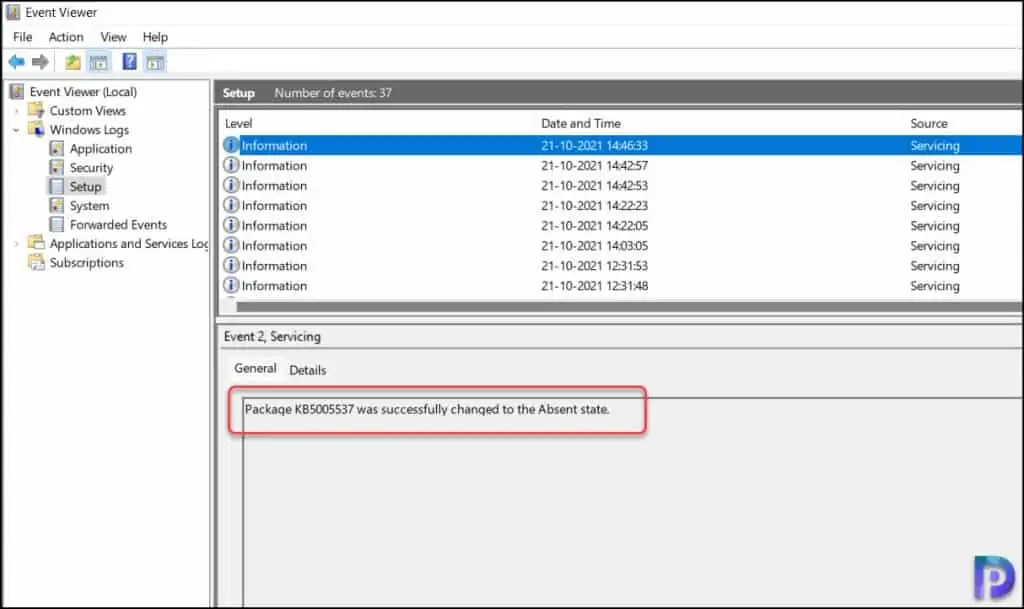
Task: Open the File menu
Action: coord(22,37)
